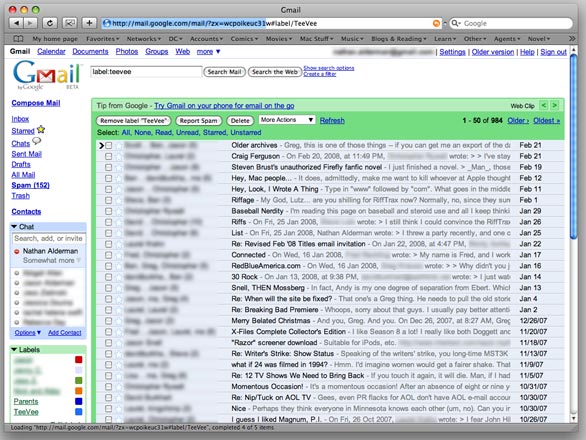The image size is (586, 440).
Task: Select checkbox for Momentous Occasion! email
Action: (x=109, y=387)
